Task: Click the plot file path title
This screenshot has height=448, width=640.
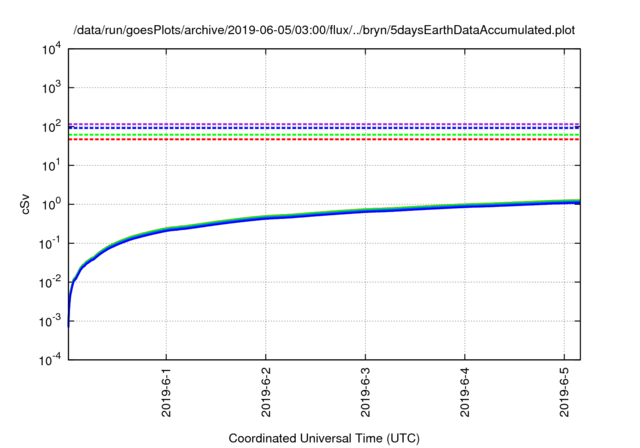Action: click(324, 30)
